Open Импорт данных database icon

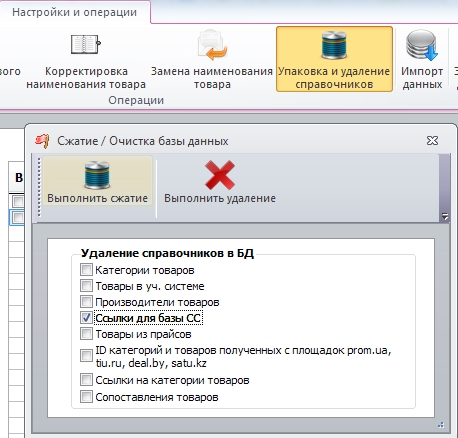(x=422, y=45)
